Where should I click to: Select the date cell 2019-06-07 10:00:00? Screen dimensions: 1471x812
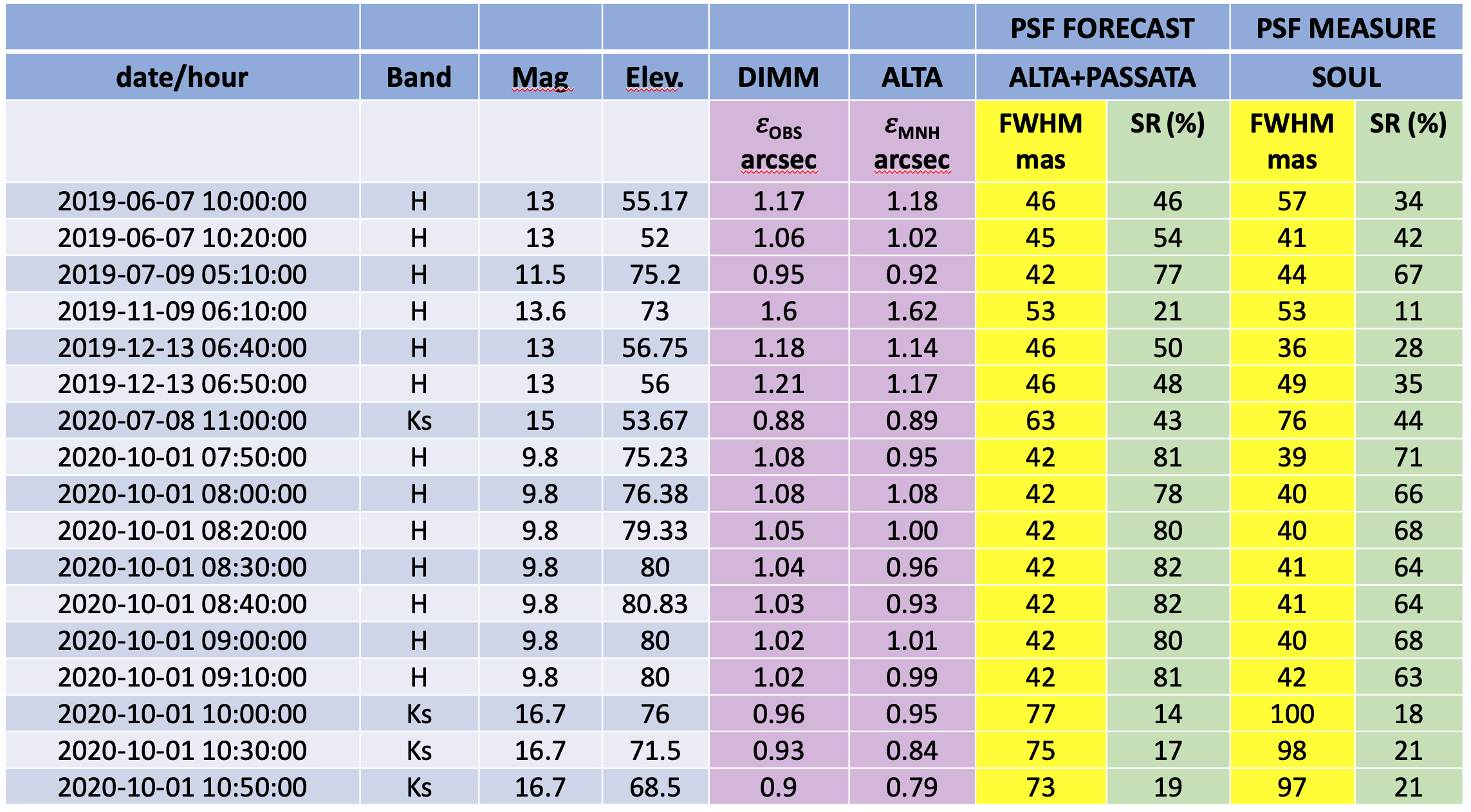click(182, 201)
